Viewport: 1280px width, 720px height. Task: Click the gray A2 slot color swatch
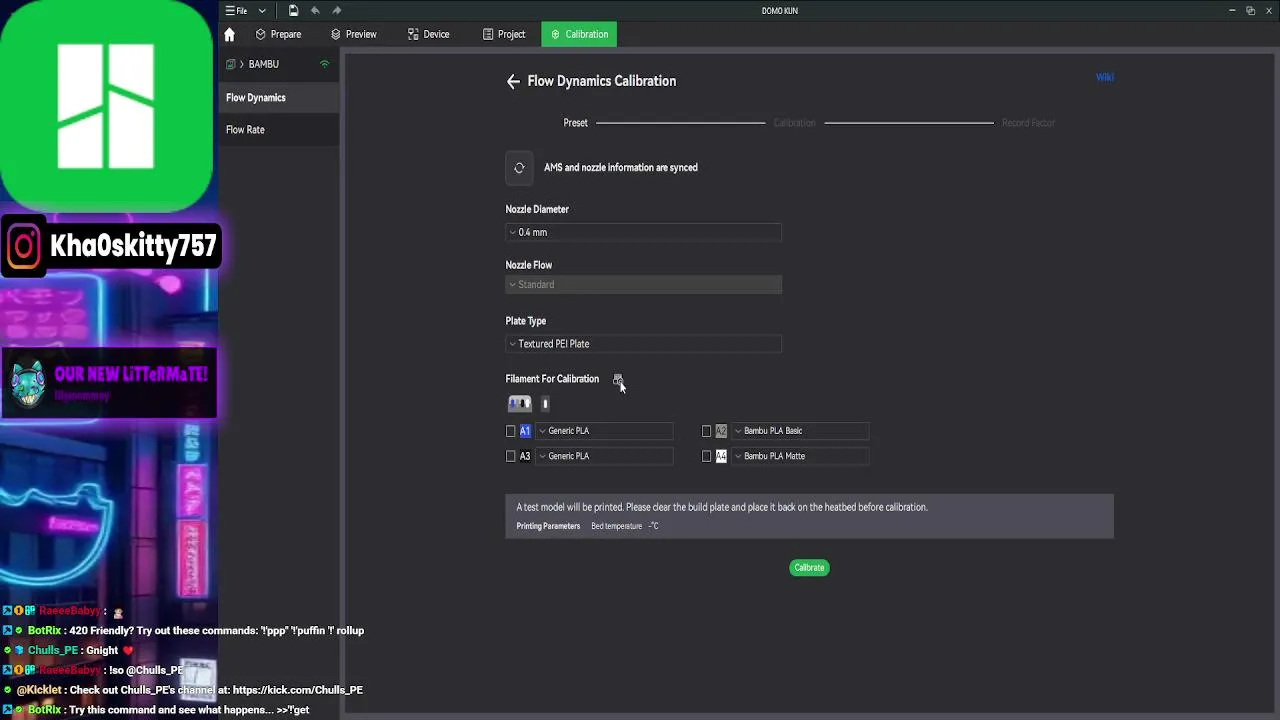tap(721, 431)
